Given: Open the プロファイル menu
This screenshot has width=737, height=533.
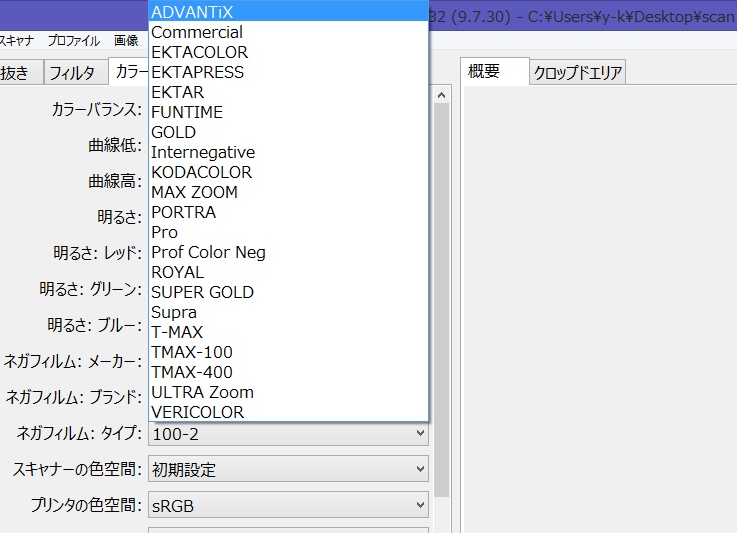Looking at the screenshot, I should coord(74,41).
